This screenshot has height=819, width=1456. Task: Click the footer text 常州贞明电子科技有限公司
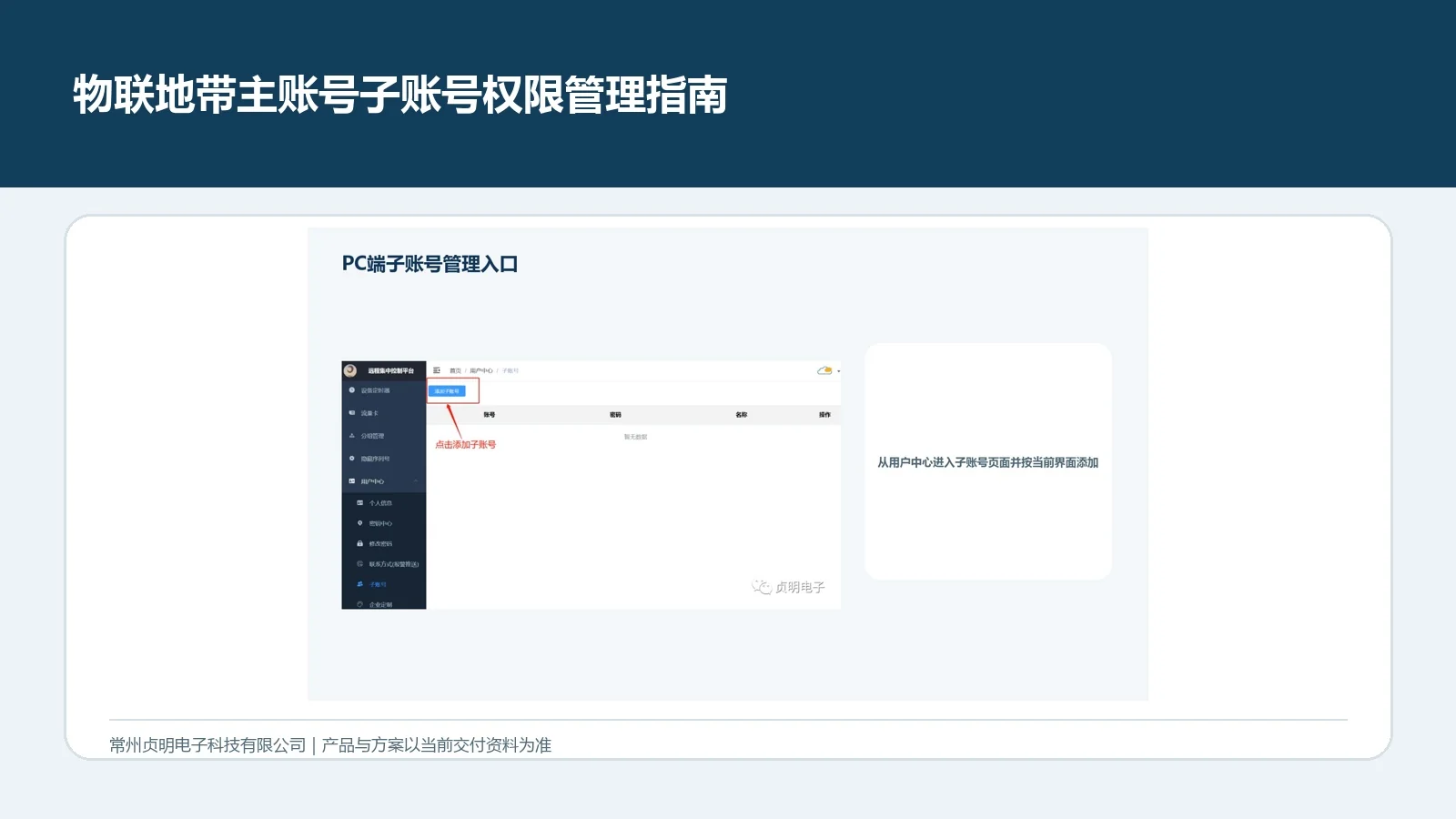point(207,745)
